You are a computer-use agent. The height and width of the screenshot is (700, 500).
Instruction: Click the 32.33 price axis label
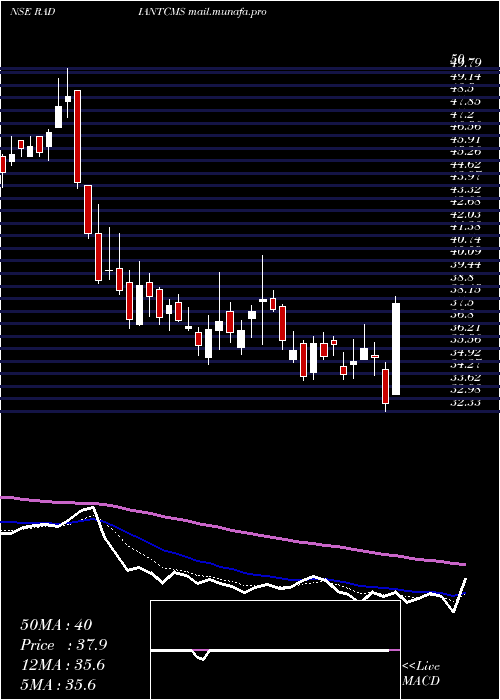465,403
